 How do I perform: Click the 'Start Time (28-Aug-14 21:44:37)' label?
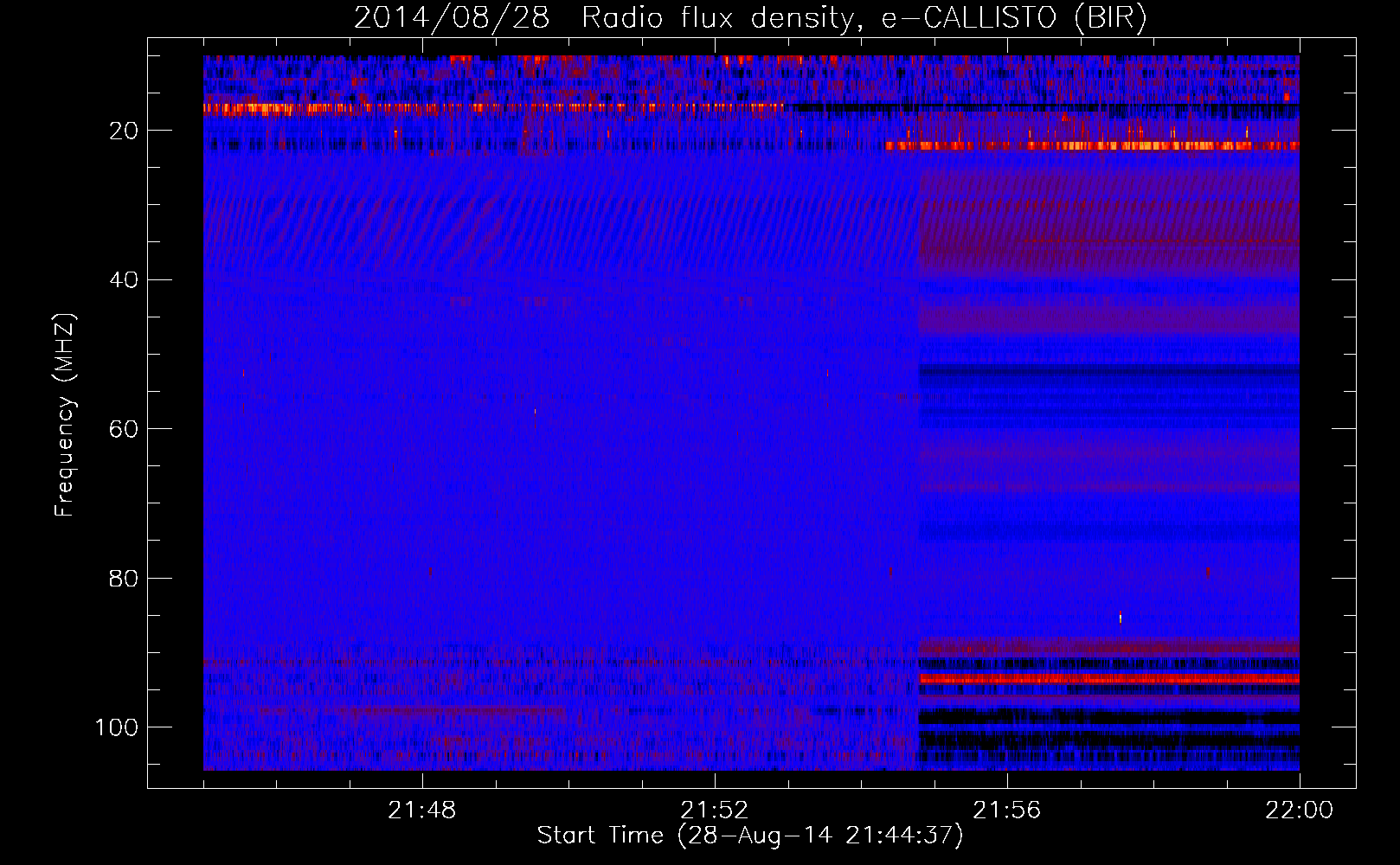pyautogui.click(x=750, y=836)
